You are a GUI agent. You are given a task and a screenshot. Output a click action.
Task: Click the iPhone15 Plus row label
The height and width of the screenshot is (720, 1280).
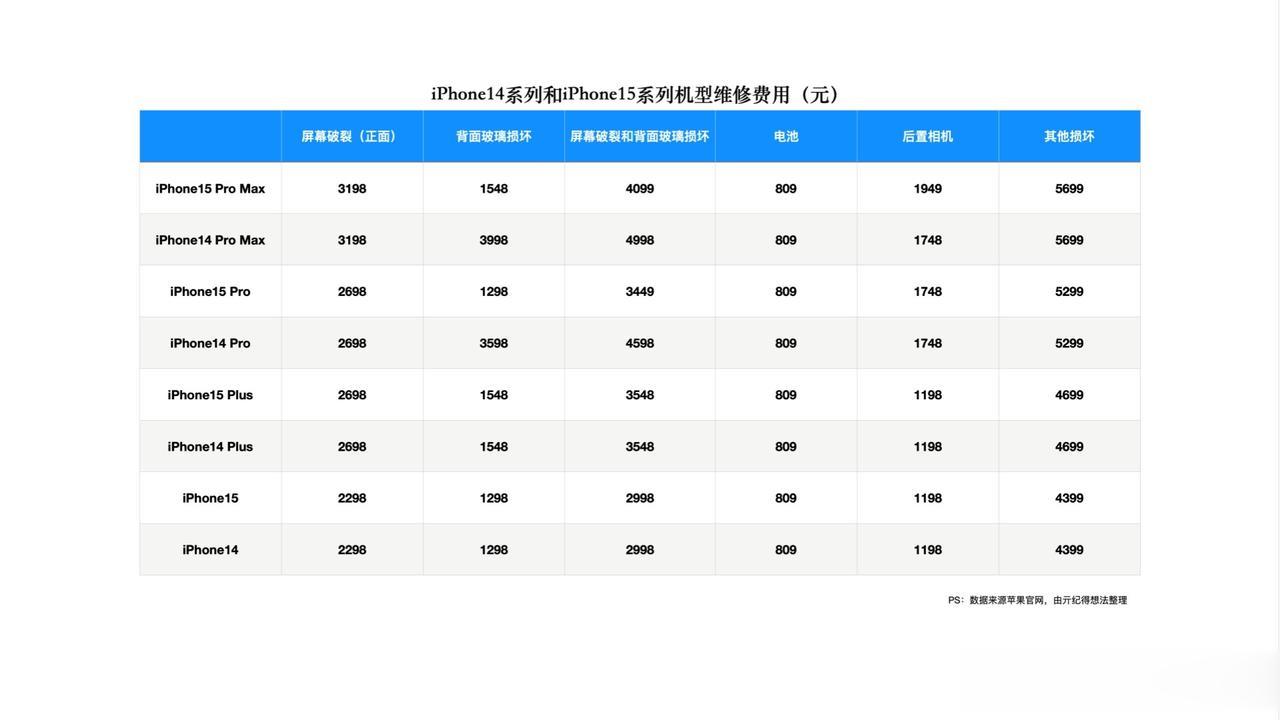210,395
